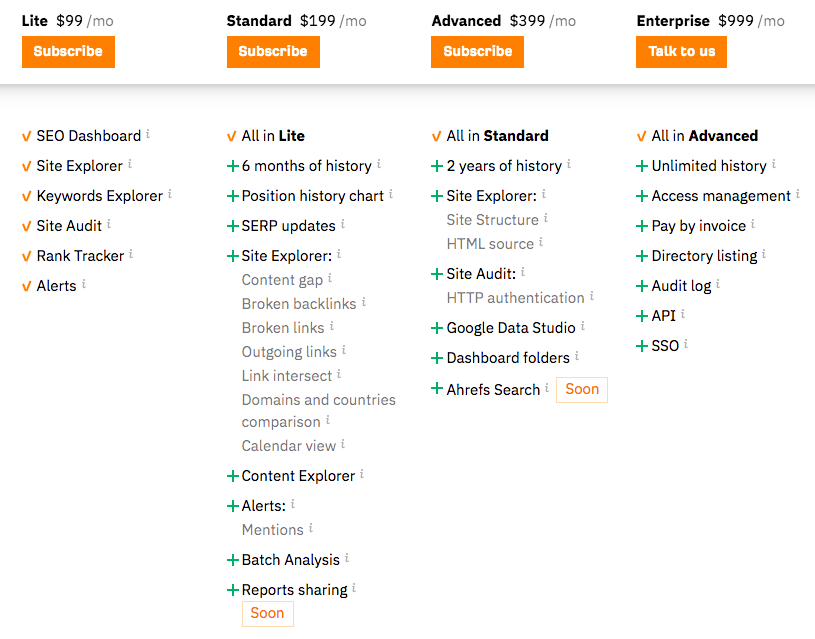This screenshot has width=815, height=639.
Task: Click Talk to us for Enterprise
Action: point(681,51)
